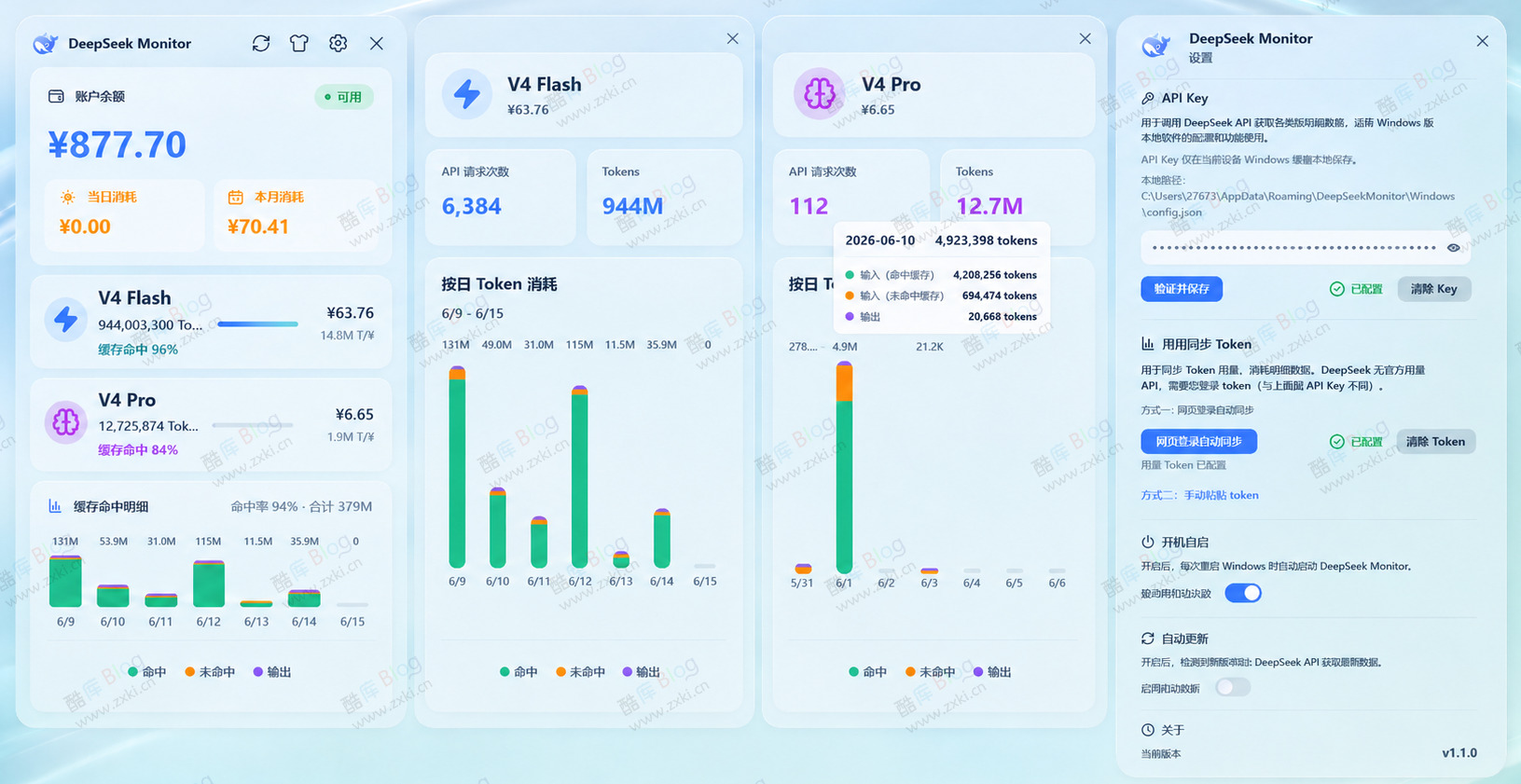The width and height of the screenshot is (1521, 784).
Task: Click the key icon next to API Key
Action: (1148, 98)
